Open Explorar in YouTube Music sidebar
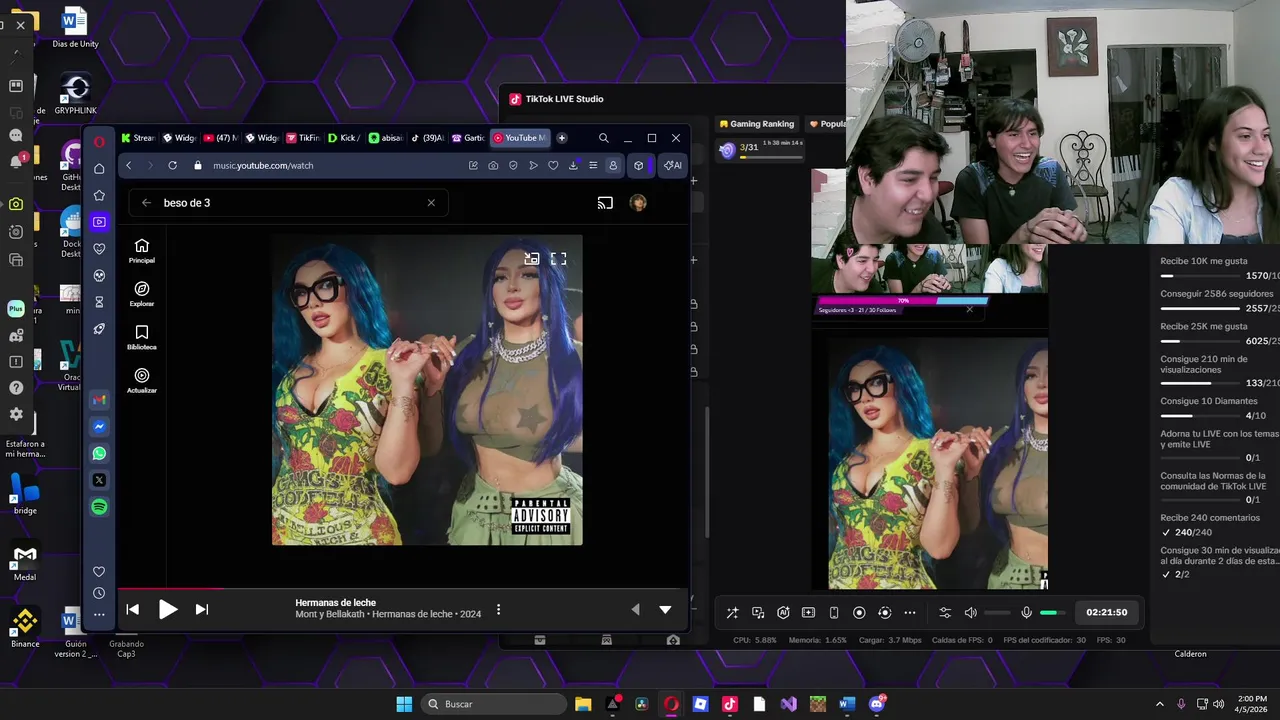 141,294
